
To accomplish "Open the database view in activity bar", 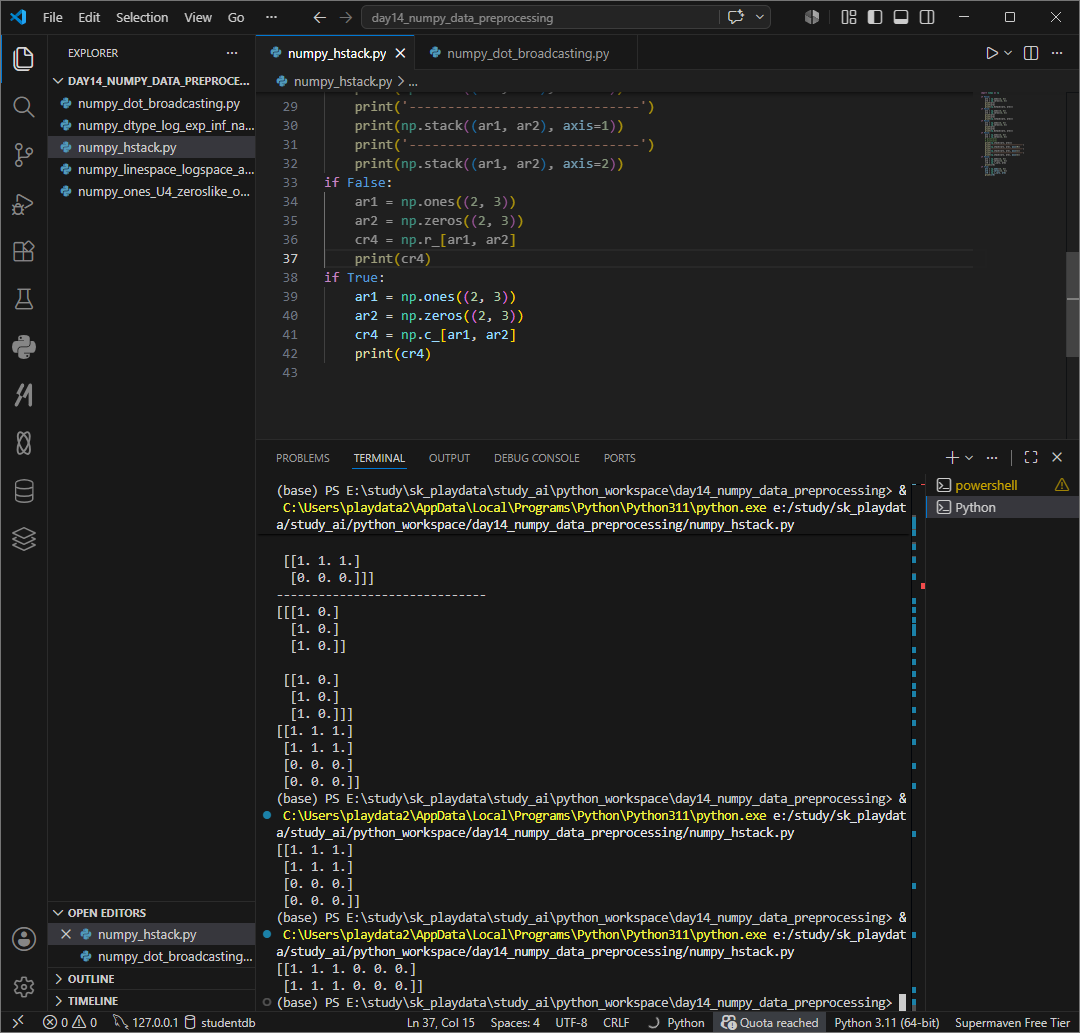I will (23, 491).
